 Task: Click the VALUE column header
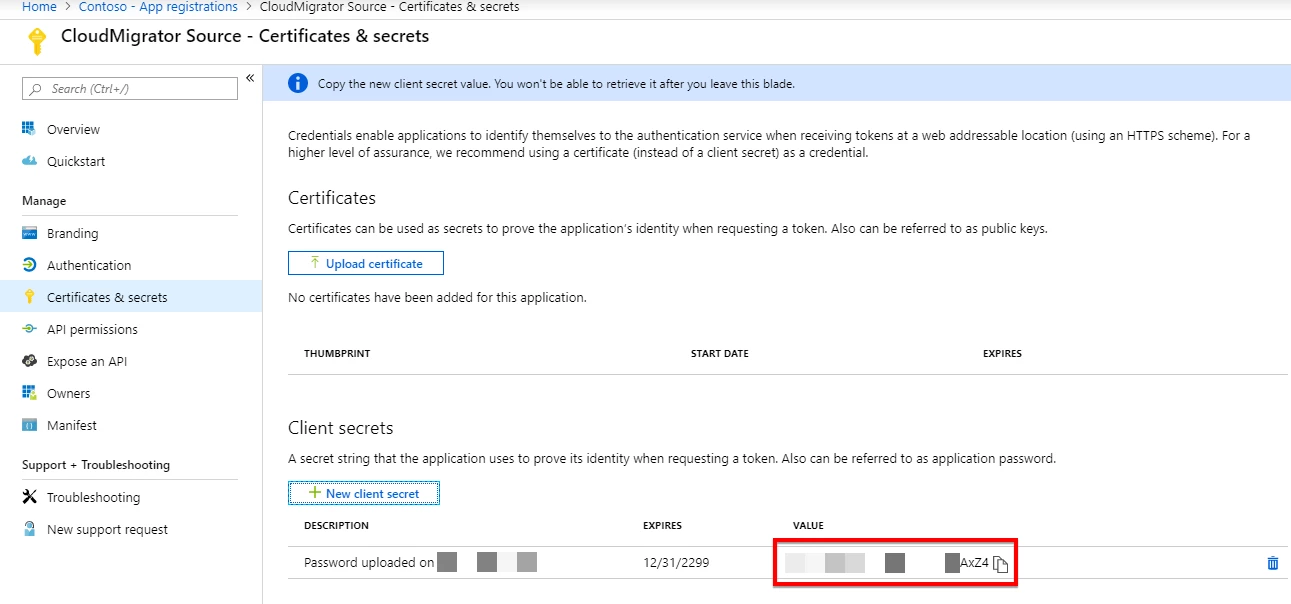tap(808, 526)
